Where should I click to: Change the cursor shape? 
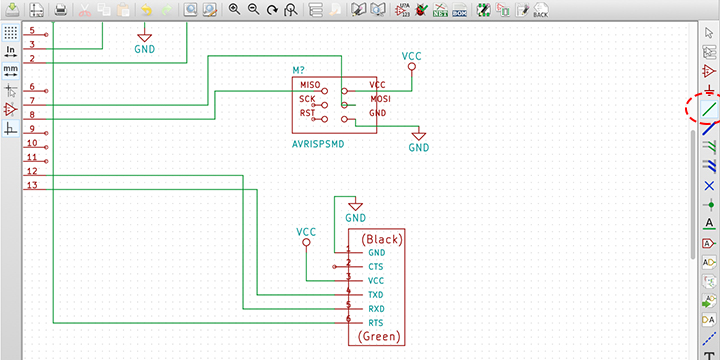click(11, 90)
